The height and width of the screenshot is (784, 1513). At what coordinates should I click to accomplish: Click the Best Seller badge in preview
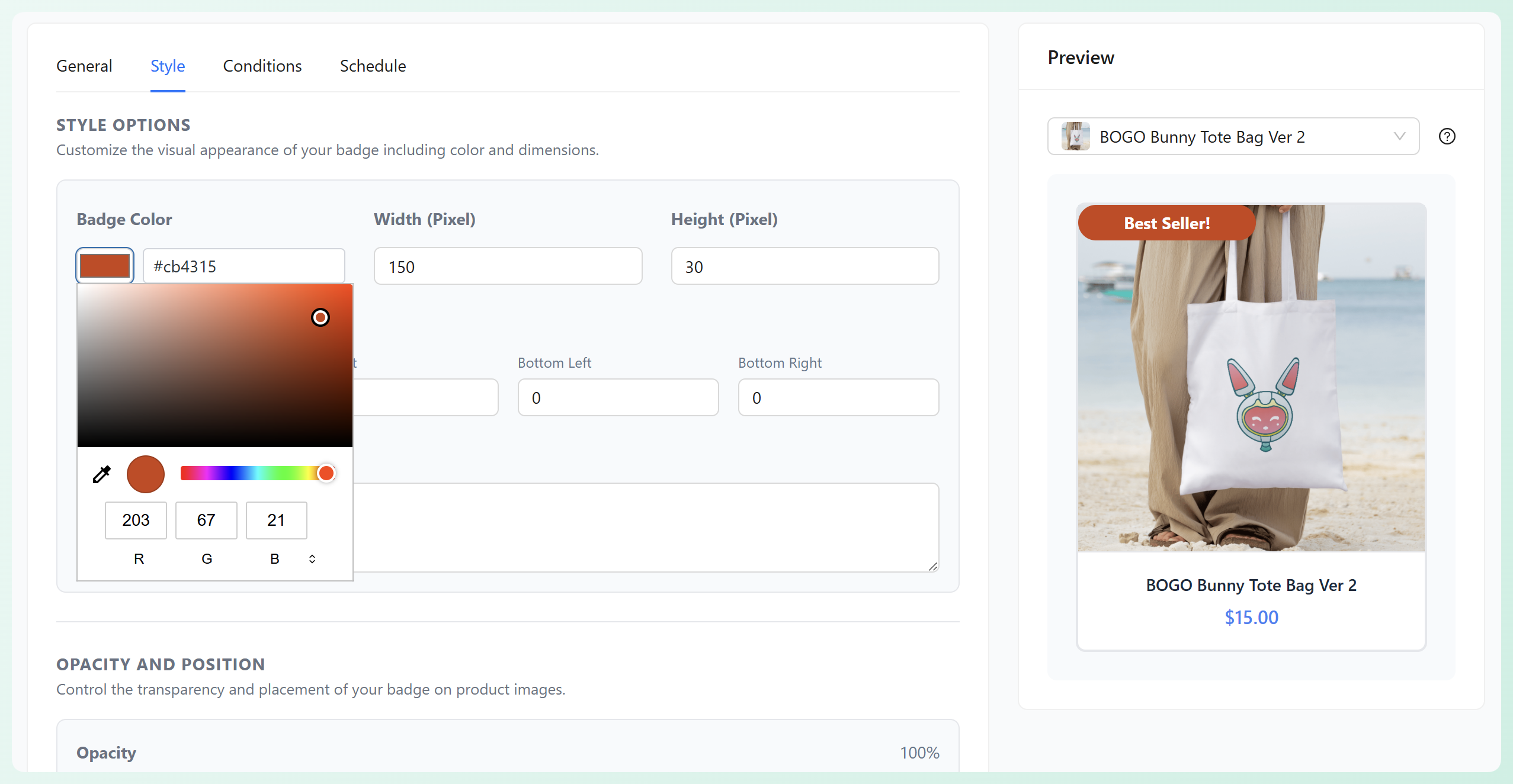[1166, 223]
